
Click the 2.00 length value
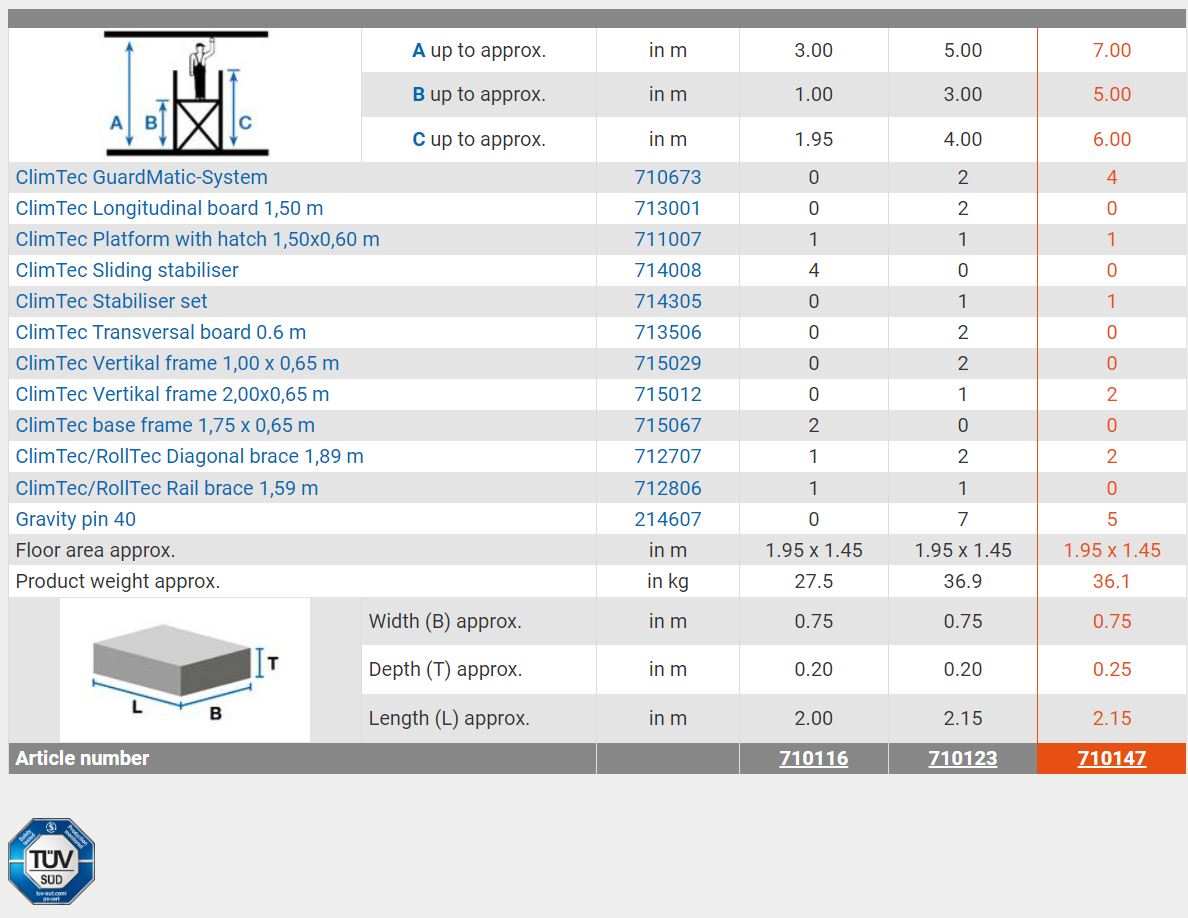pos(814,718)
